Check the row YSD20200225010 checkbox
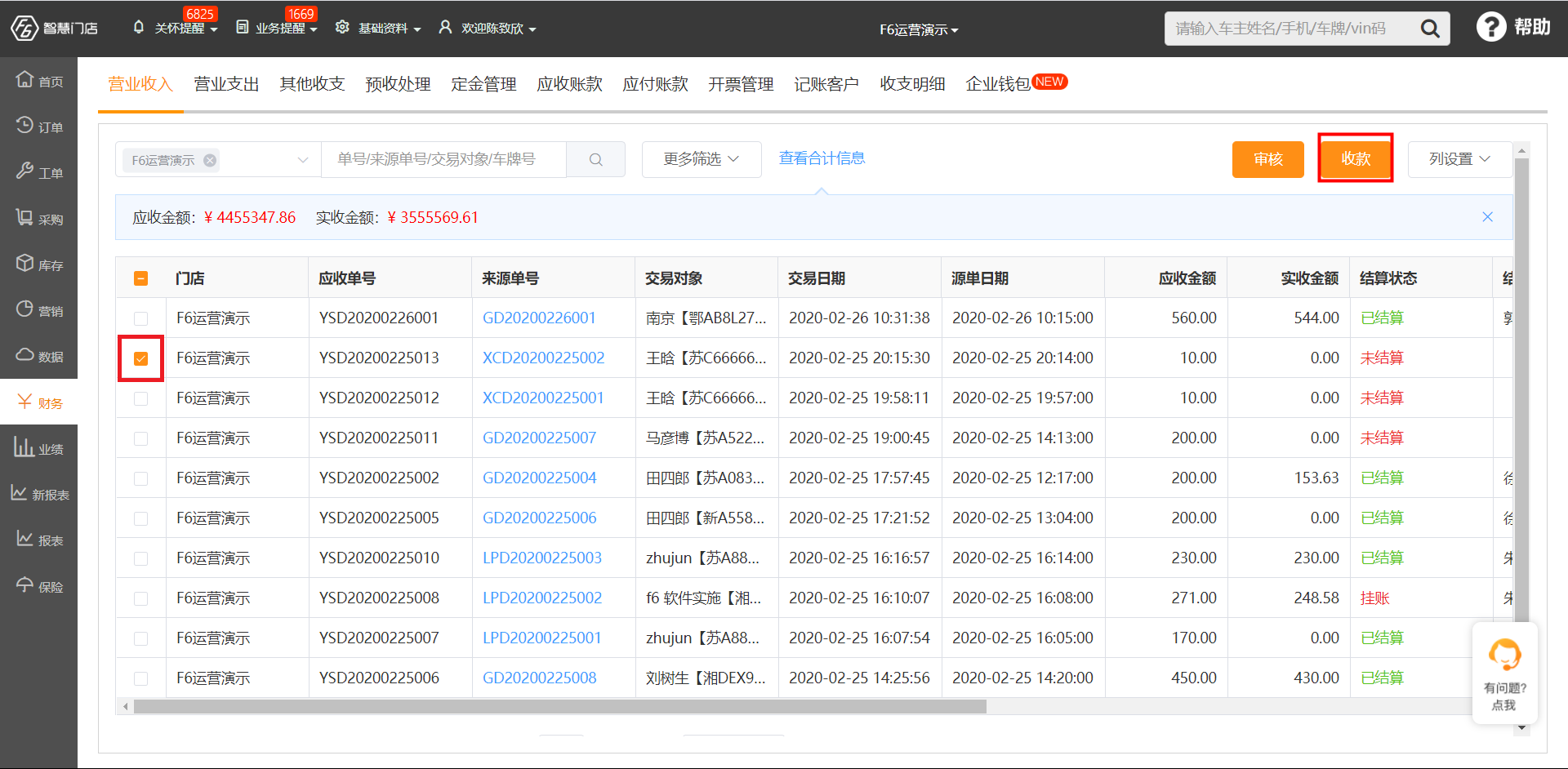 click(140, 558)
